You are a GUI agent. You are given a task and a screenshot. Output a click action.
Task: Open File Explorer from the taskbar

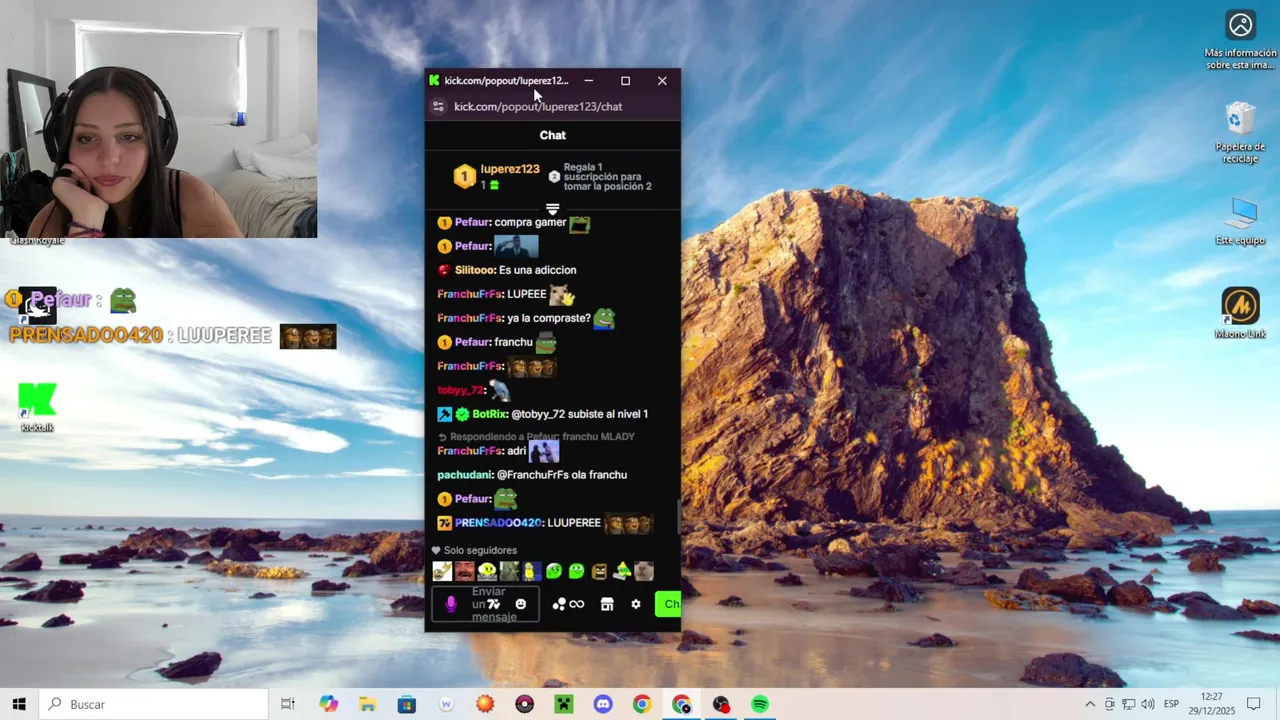point(368,704)
